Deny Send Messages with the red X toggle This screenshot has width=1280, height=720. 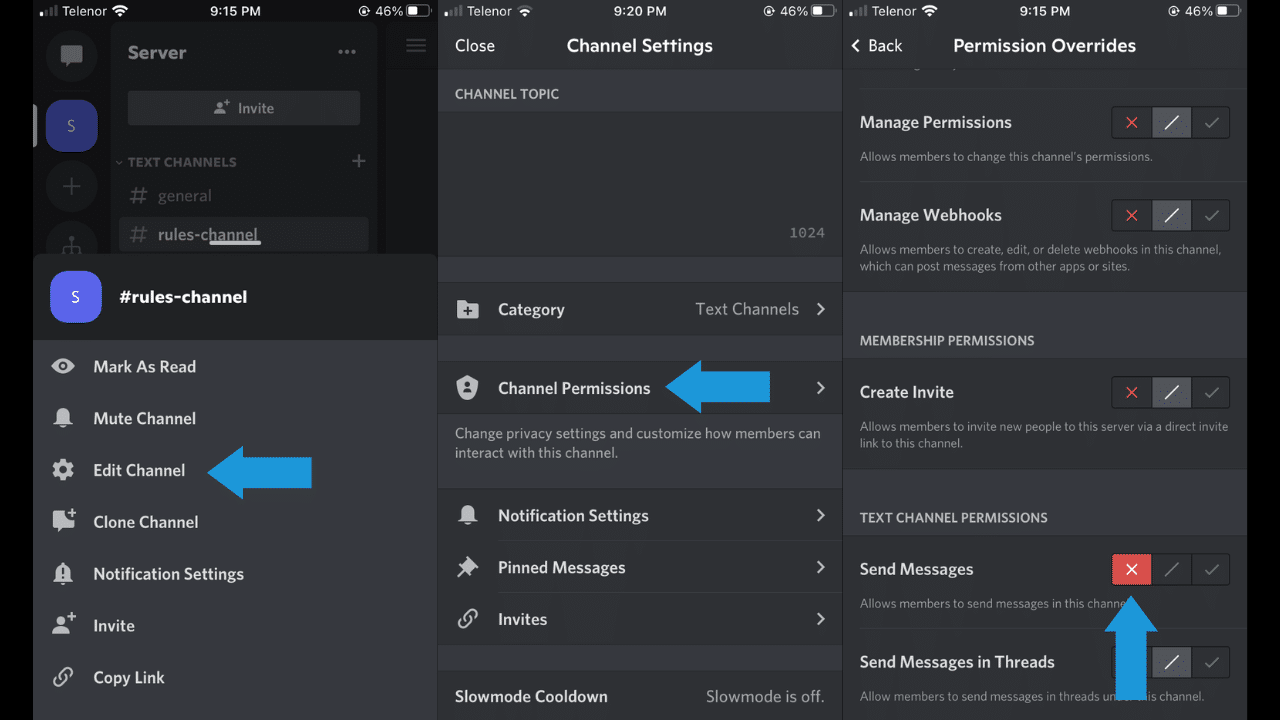point(1131,569)
